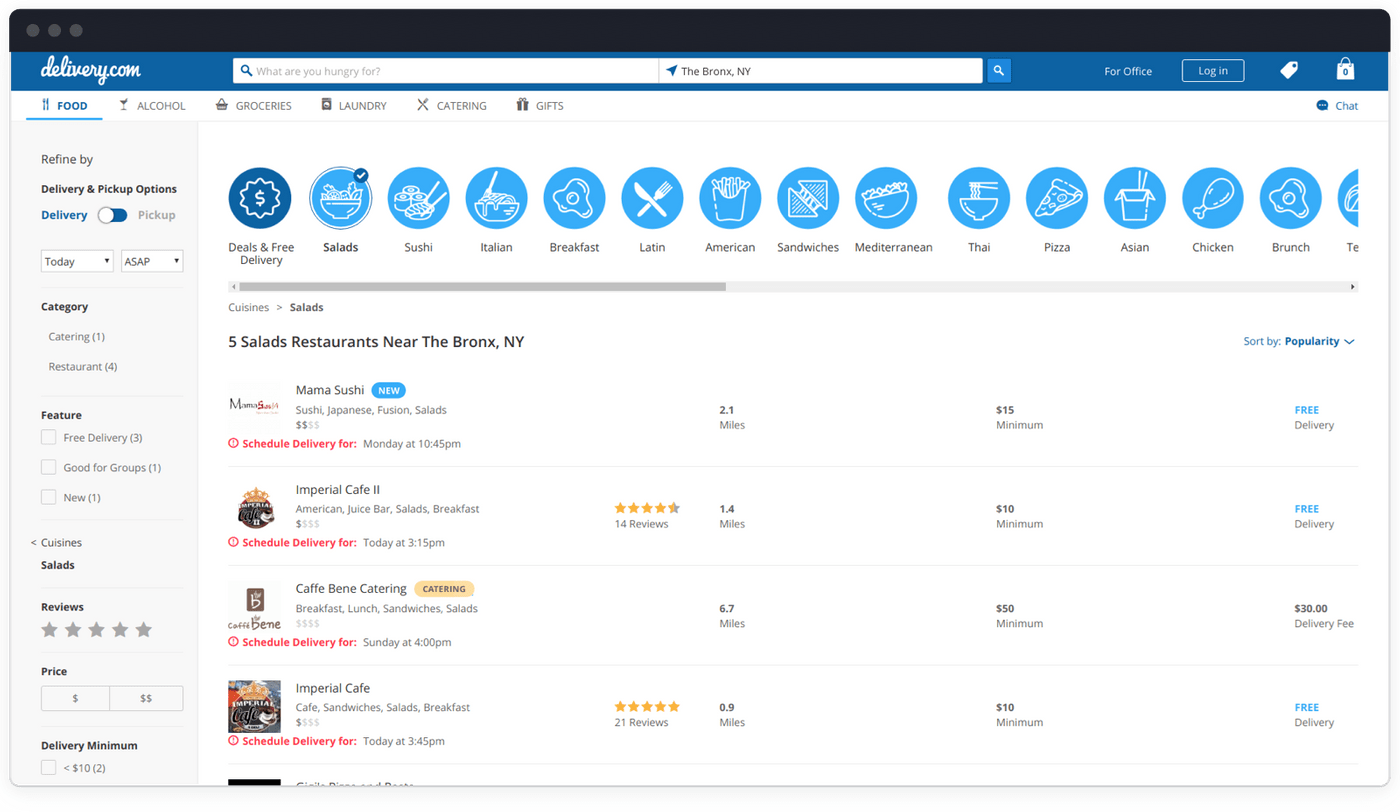The height and width of the screenshot is (812, 1400).
Task: Open the Sort by Popularity dropdown
Action: coord(1299,341)
